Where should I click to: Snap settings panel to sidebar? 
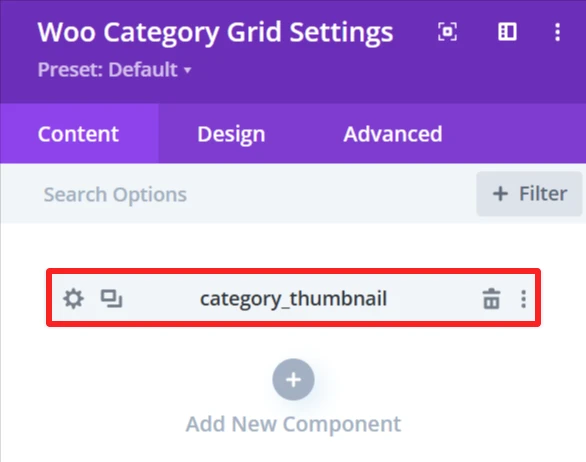[x=508, y=32]
